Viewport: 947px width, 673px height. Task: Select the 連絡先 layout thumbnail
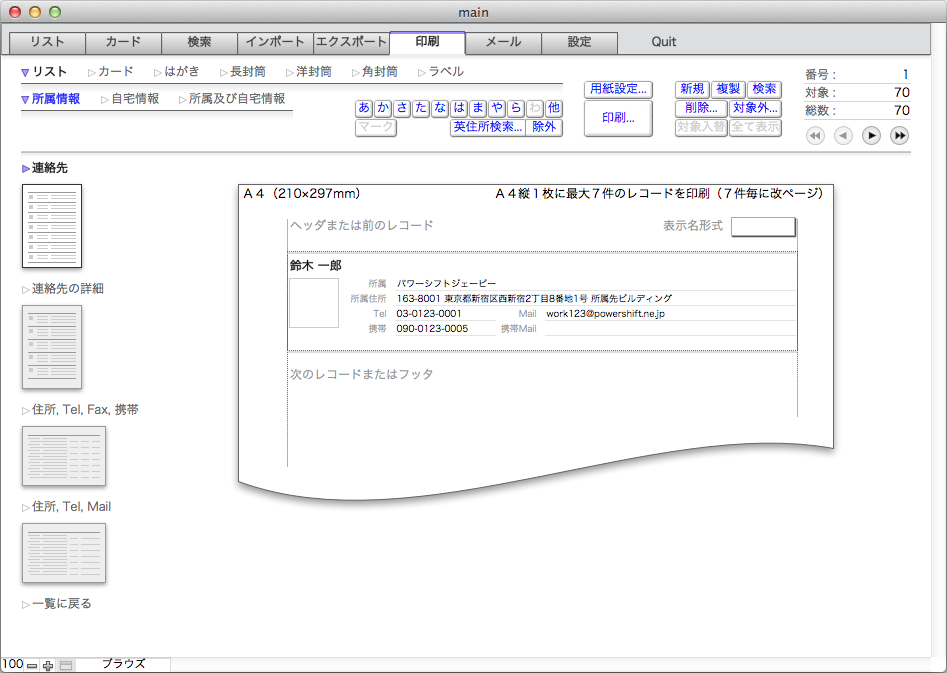[x=51, y=225]
